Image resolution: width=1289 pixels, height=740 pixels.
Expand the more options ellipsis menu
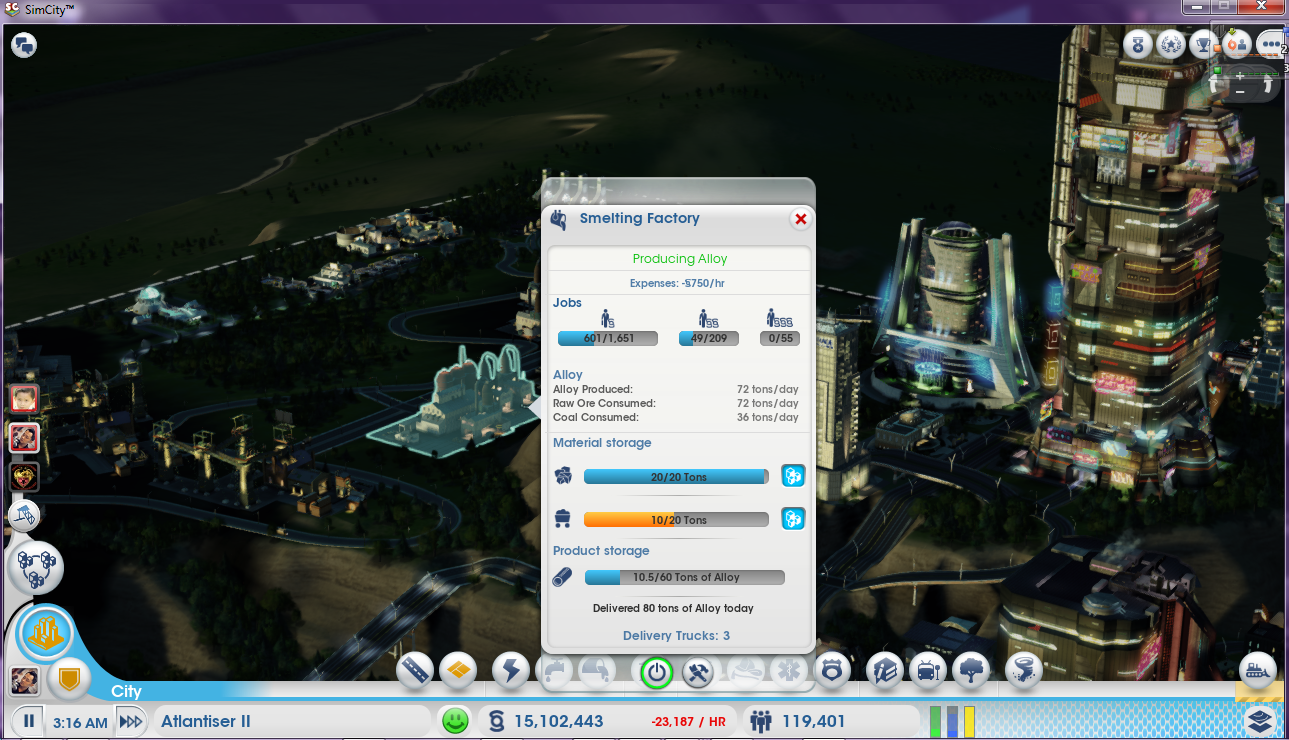pos(1270,44)
